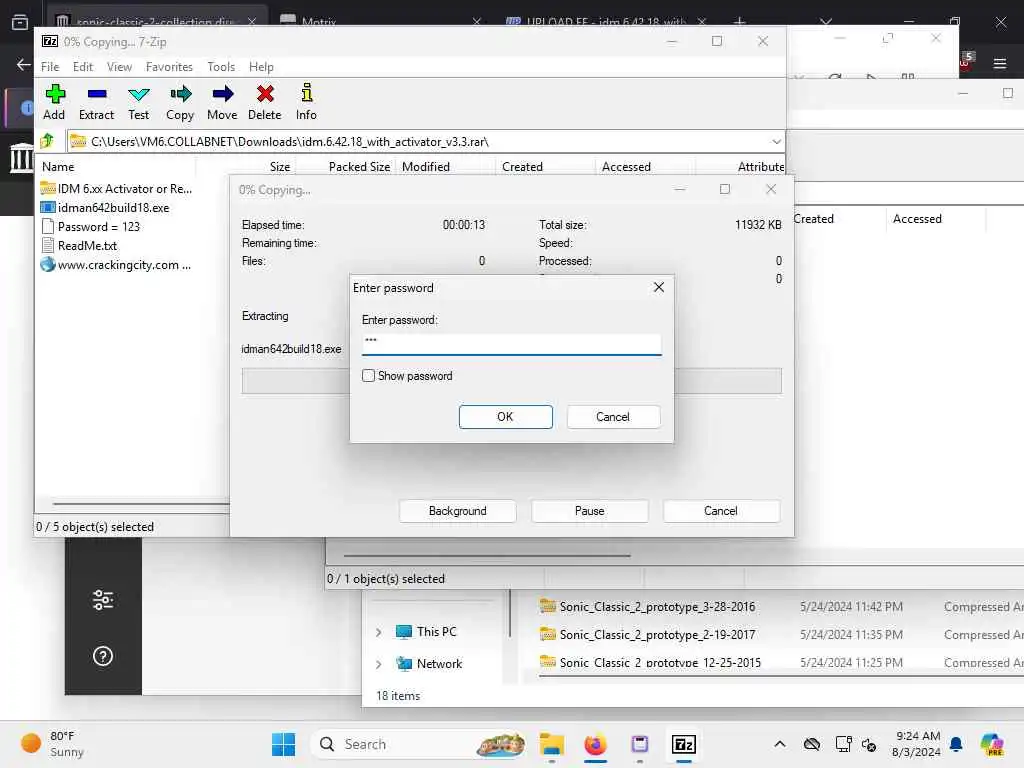The width and height of the screenshot is (1024, 768).
Task: Open the sliders settings icon in sidebar
Action: pos(103,600)
